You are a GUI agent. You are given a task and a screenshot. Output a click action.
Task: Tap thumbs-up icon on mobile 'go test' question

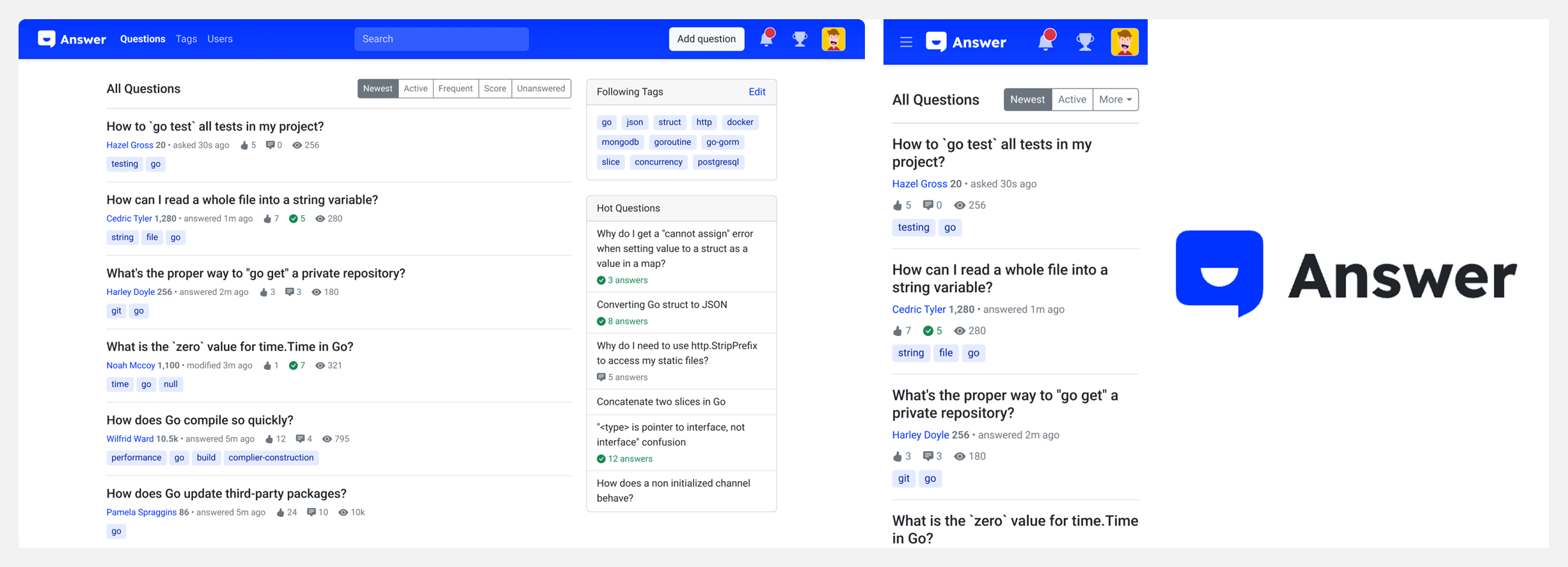[898, 205]
